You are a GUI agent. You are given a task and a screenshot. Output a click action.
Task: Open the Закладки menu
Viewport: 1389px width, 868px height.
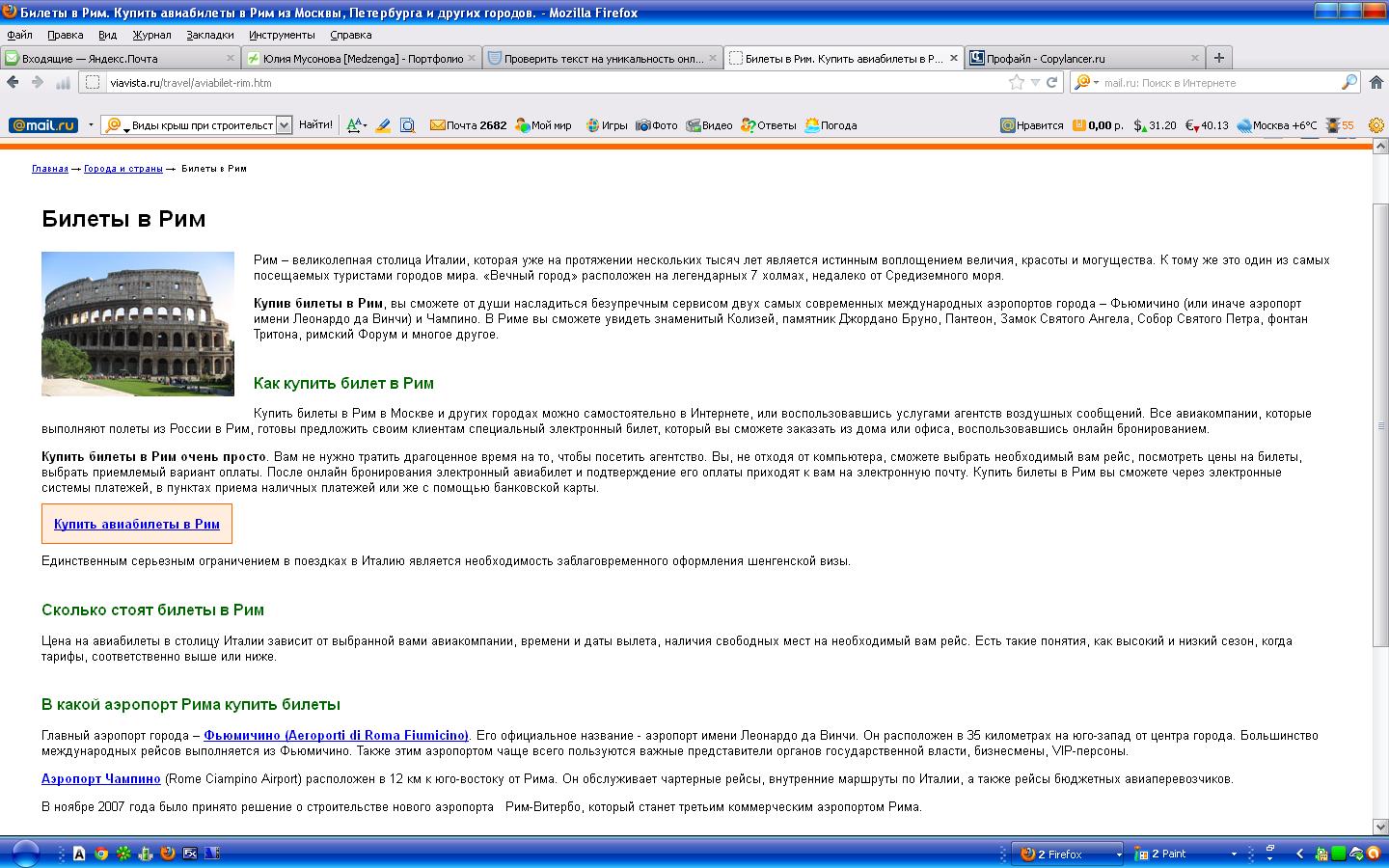point(210,35)
